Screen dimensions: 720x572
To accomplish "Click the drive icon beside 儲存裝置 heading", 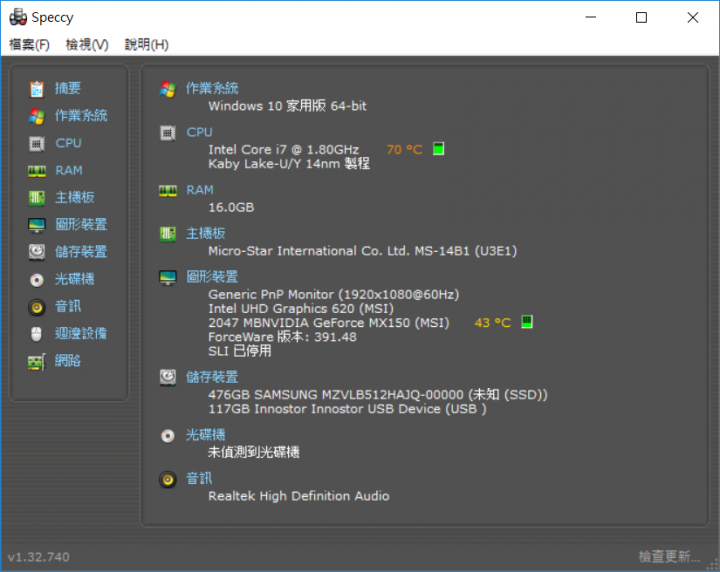I will [x=168, y=377].
